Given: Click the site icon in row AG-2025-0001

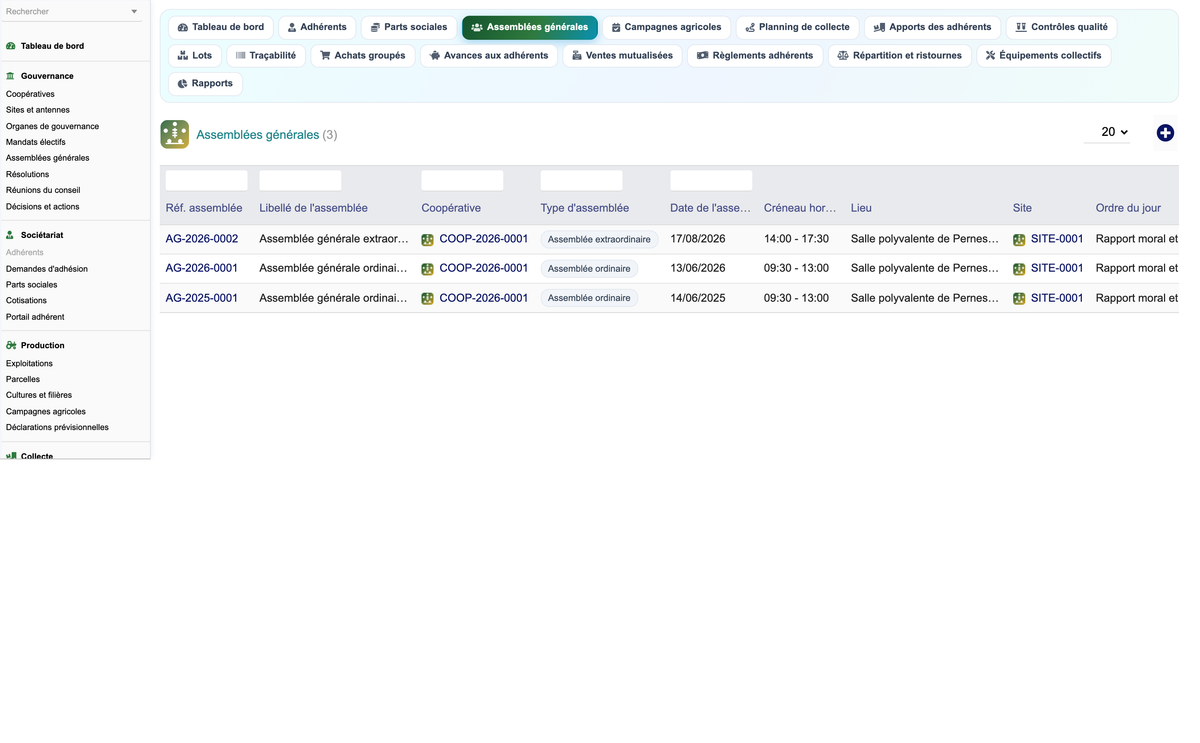Looking at the screenshot, I should point(1019,298).
